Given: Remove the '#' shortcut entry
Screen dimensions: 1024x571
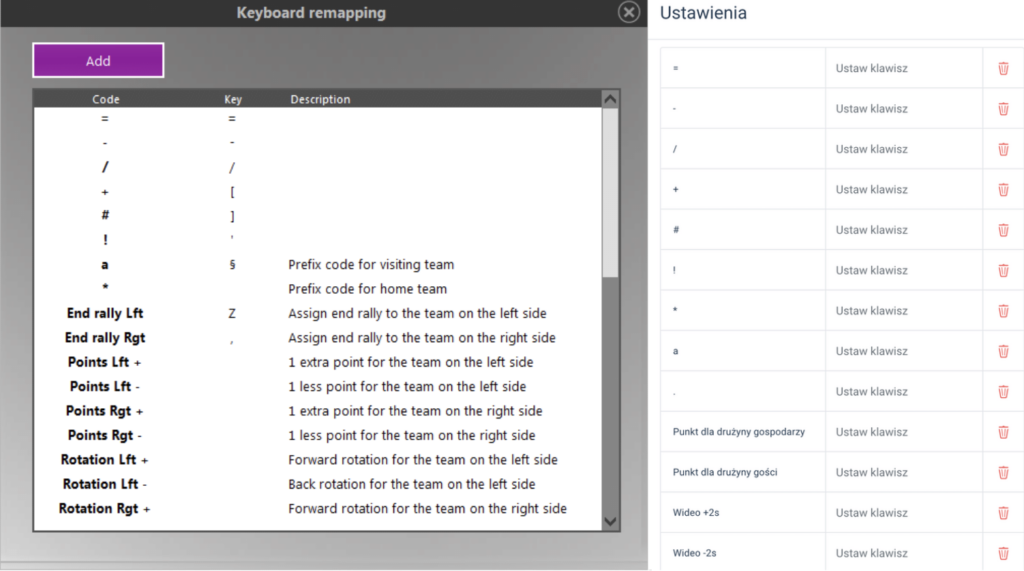Looking at the screenshot, I should click(x=1003, y=230).
